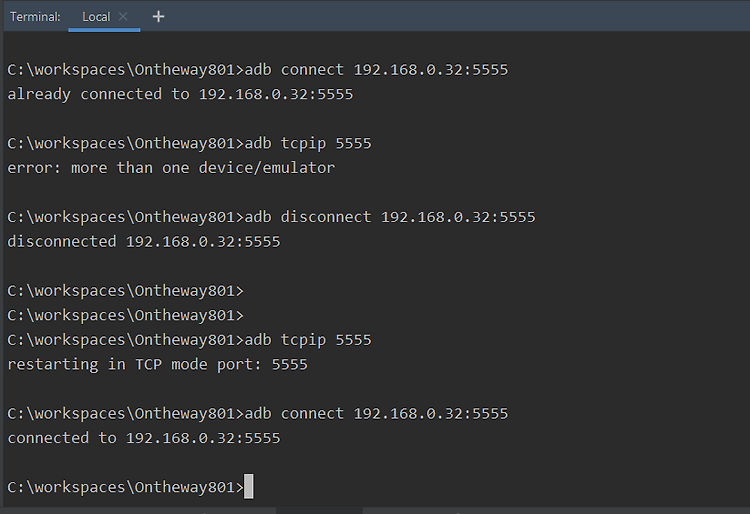Screen dimensions: 750x514
Task: Click 'port:' in the restarting message
Action: [239, 365]
